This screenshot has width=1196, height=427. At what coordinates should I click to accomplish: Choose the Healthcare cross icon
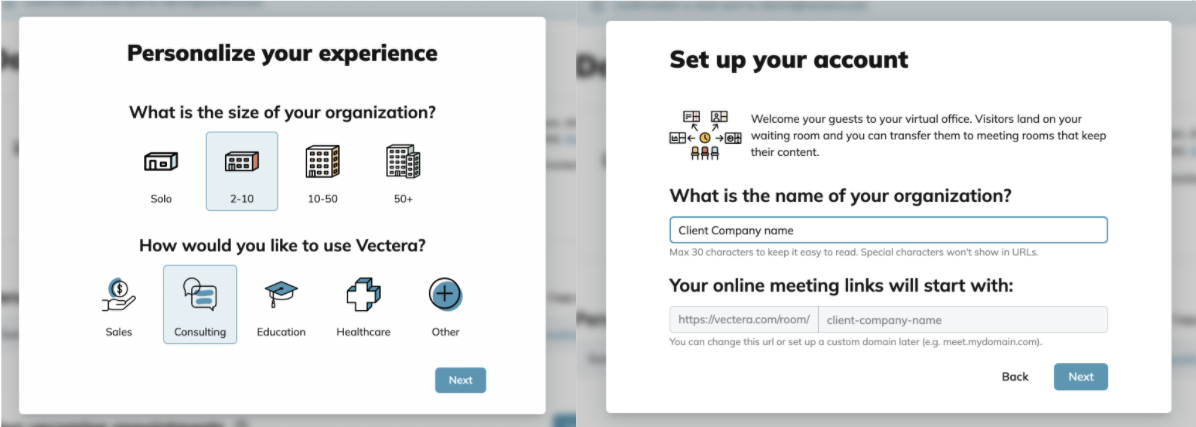pos(363,294)
